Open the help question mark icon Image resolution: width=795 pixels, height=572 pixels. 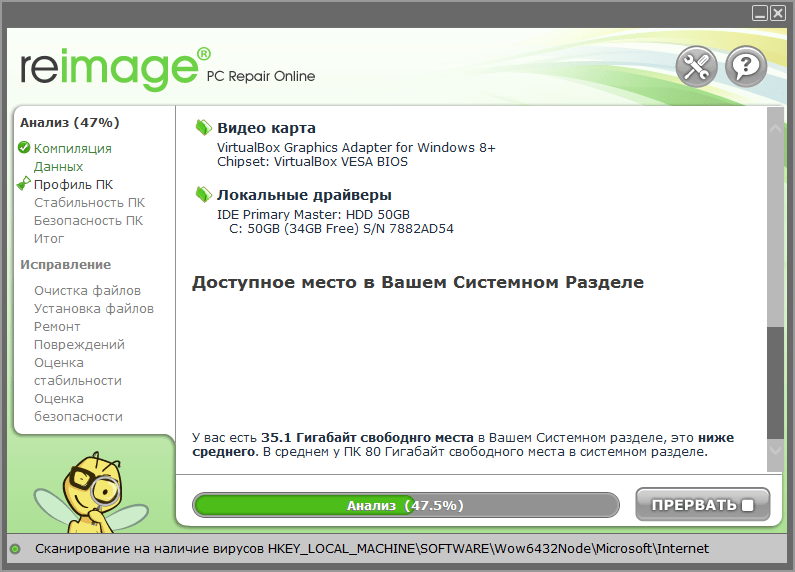746,66
